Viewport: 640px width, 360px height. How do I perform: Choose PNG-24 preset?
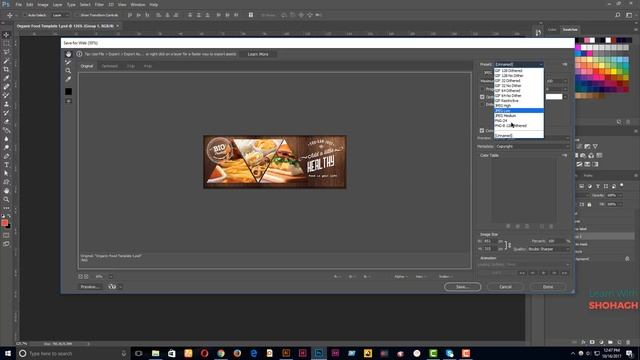click(519, 120)
